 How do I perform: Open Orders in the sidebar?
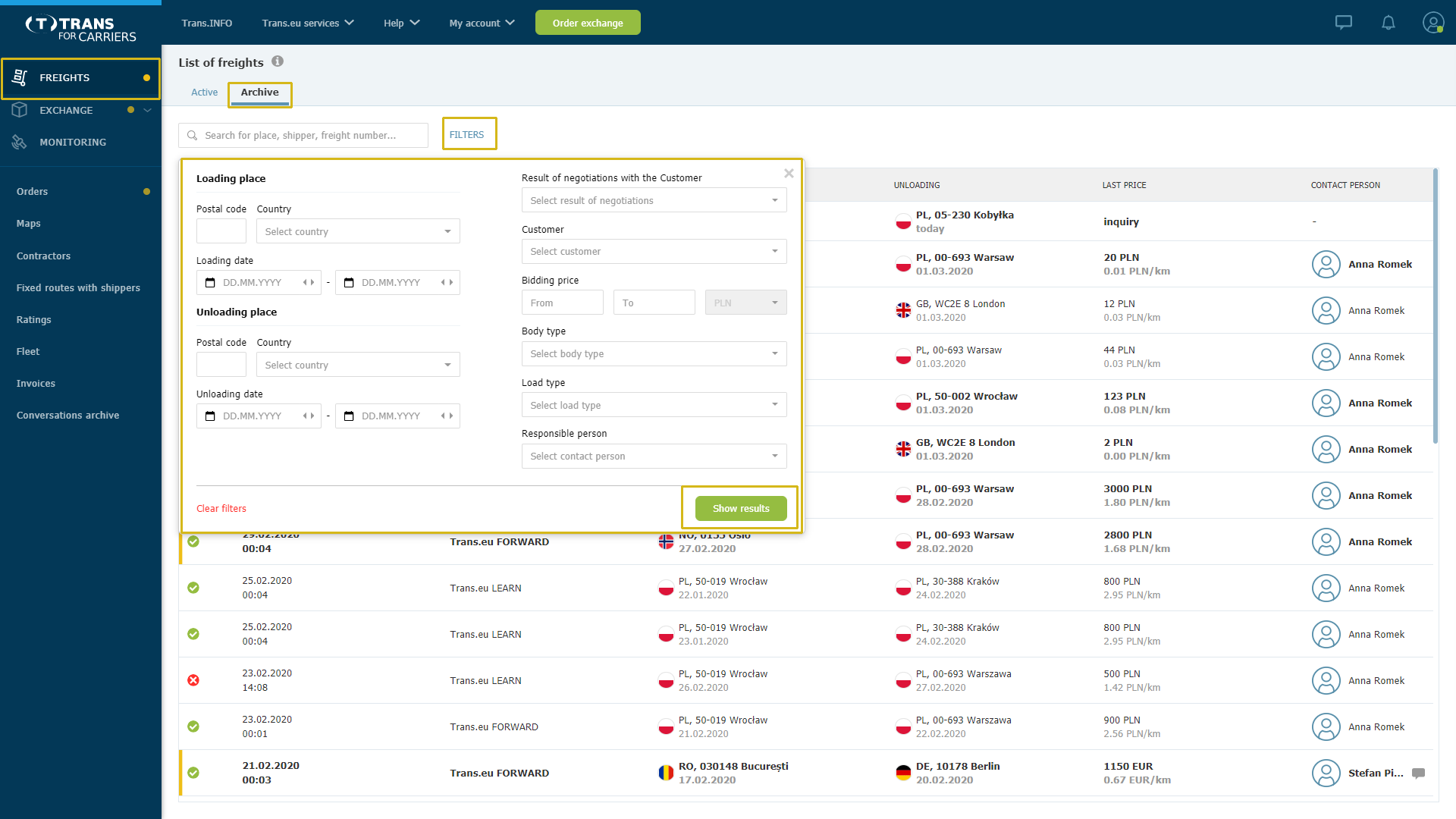[32, 191]
